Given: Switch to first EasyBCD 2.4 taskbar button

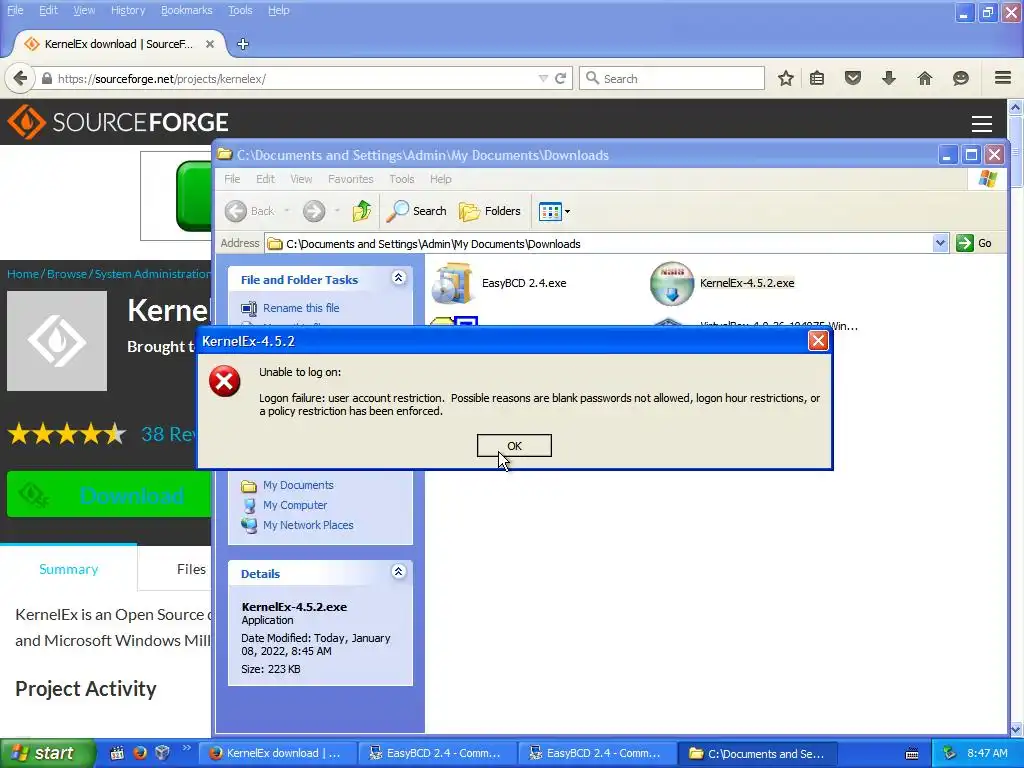Looking at the screenshot, I should pyautogui.click(x=438, y=753).
